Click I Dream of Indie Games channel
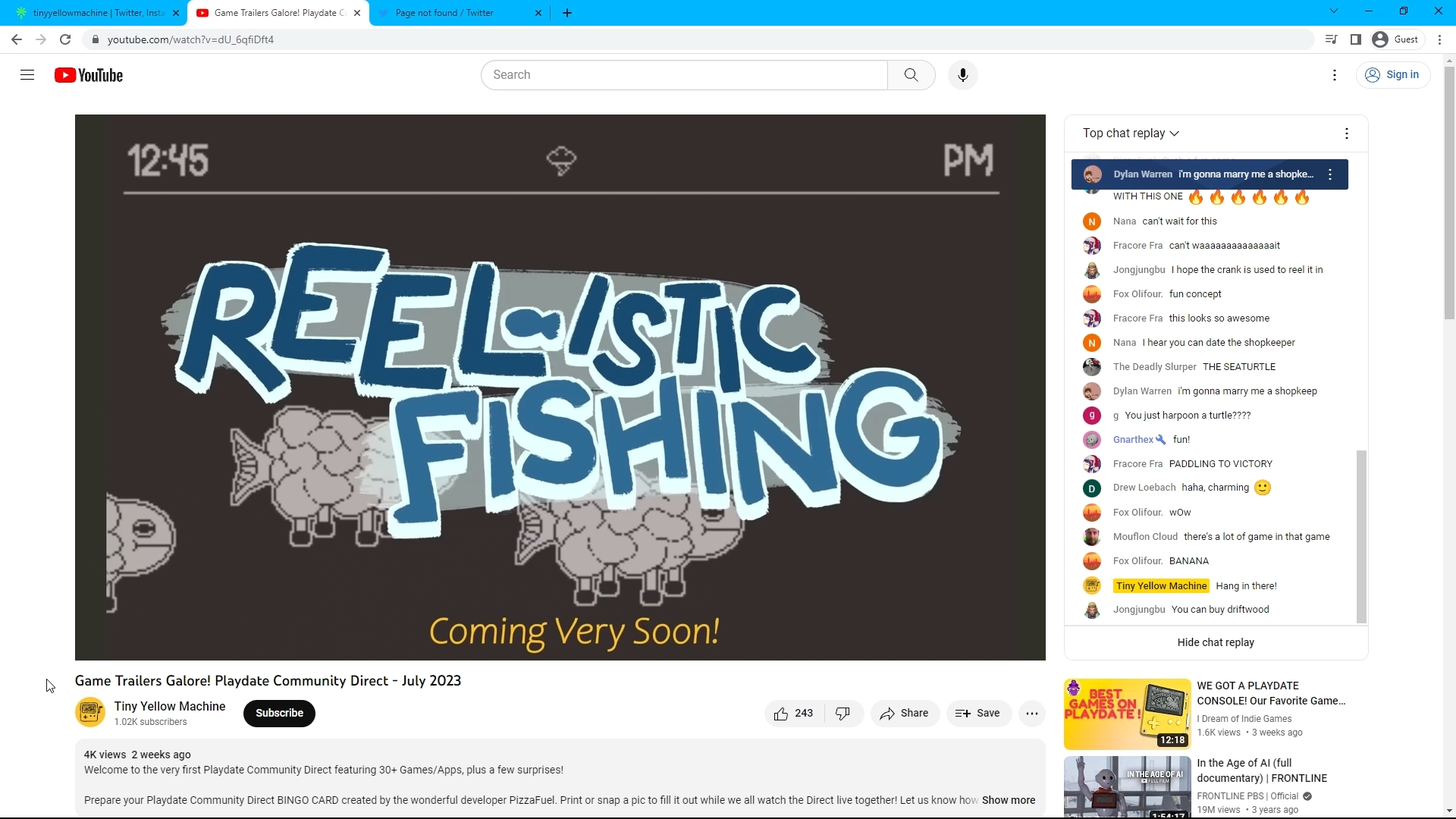The image size is (1456, 819). point(1244,719)
